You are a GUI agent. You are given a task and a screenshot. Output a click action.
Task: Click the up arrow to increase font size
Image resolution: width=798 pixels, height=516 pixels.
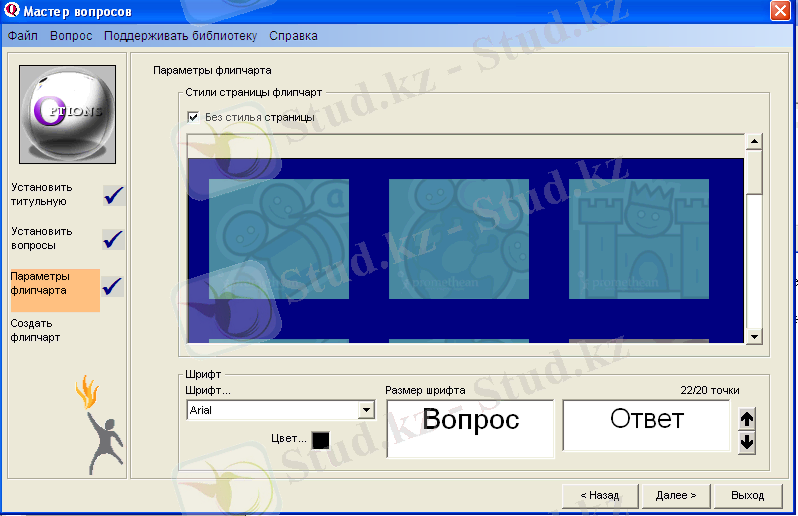(x=746, y=420)
